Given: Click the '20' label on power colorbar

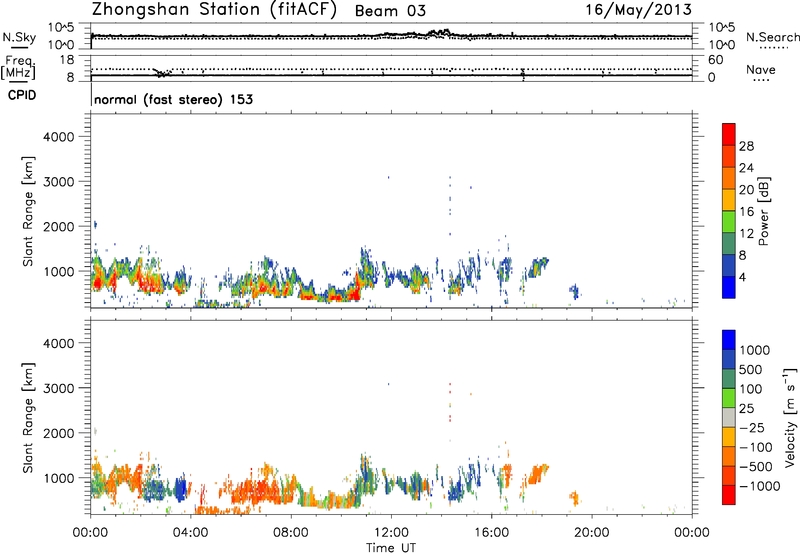Looking at the screenshot, I should [x=746, y=190].
